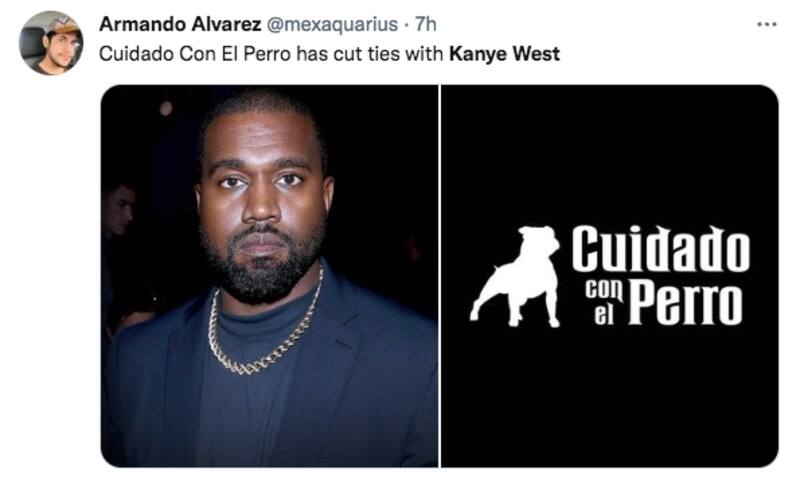Click the Perro word in the logo

(685, 303)
